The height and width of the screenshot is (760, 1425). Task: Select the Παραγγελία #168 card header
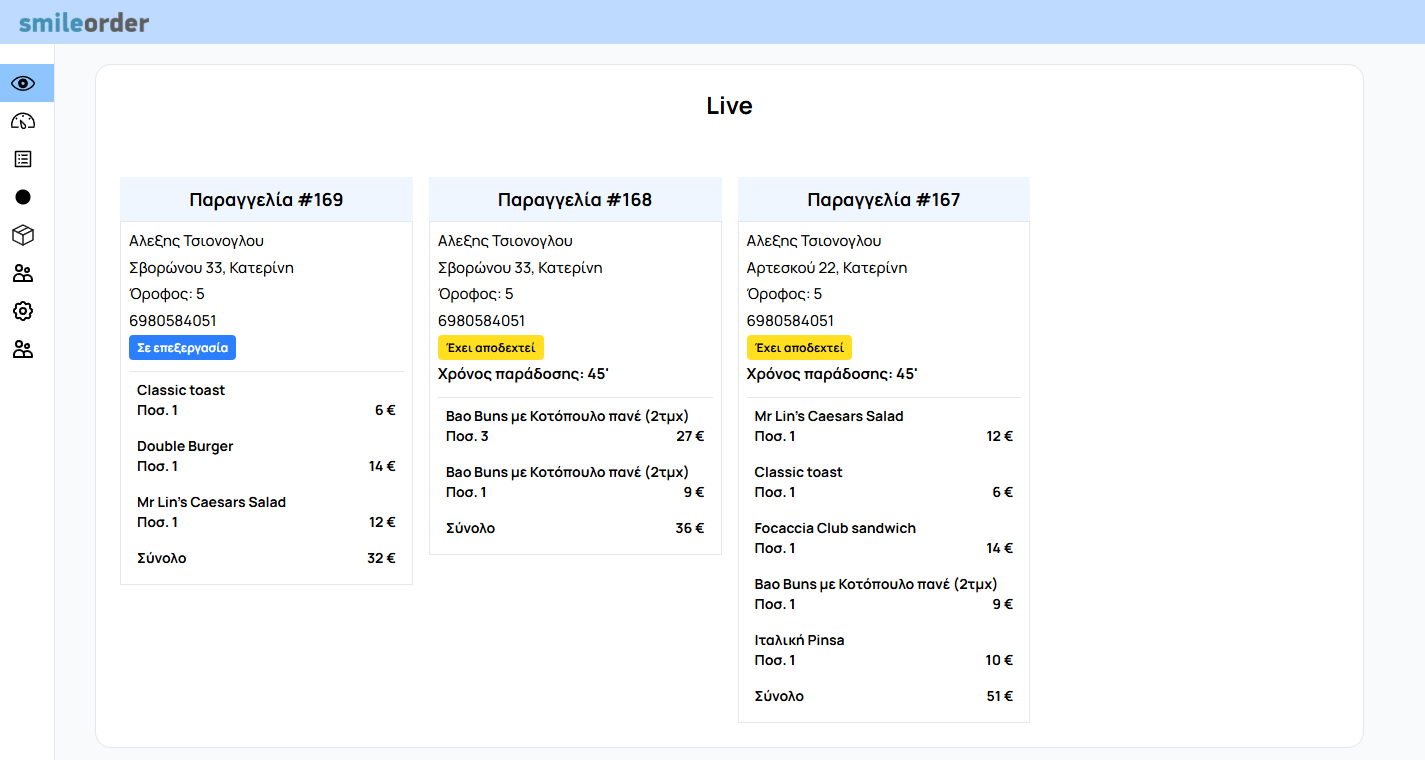(575, 200)
